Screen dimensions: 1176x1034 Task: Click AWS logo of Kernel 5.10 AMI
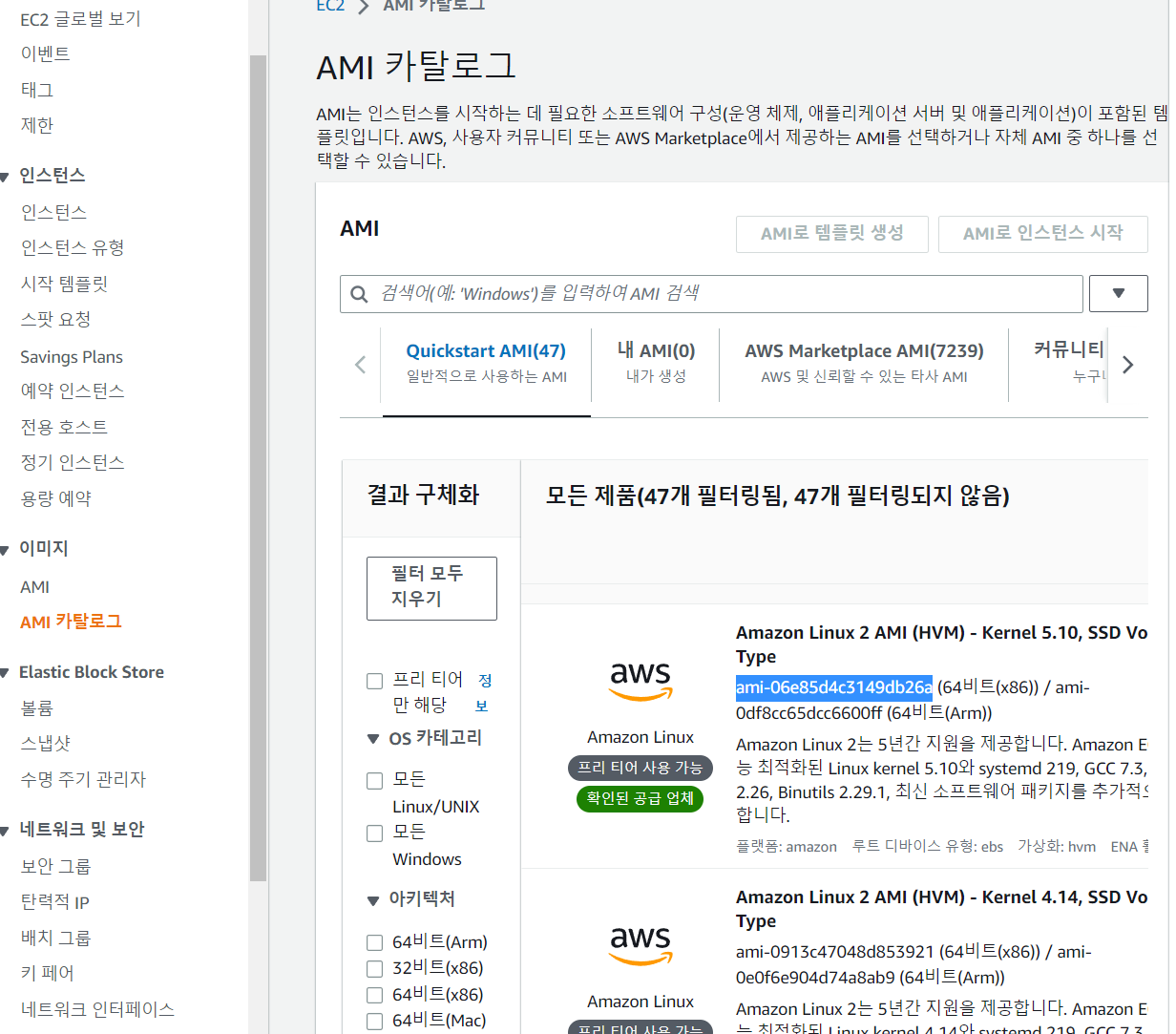(x=640, y=681)
